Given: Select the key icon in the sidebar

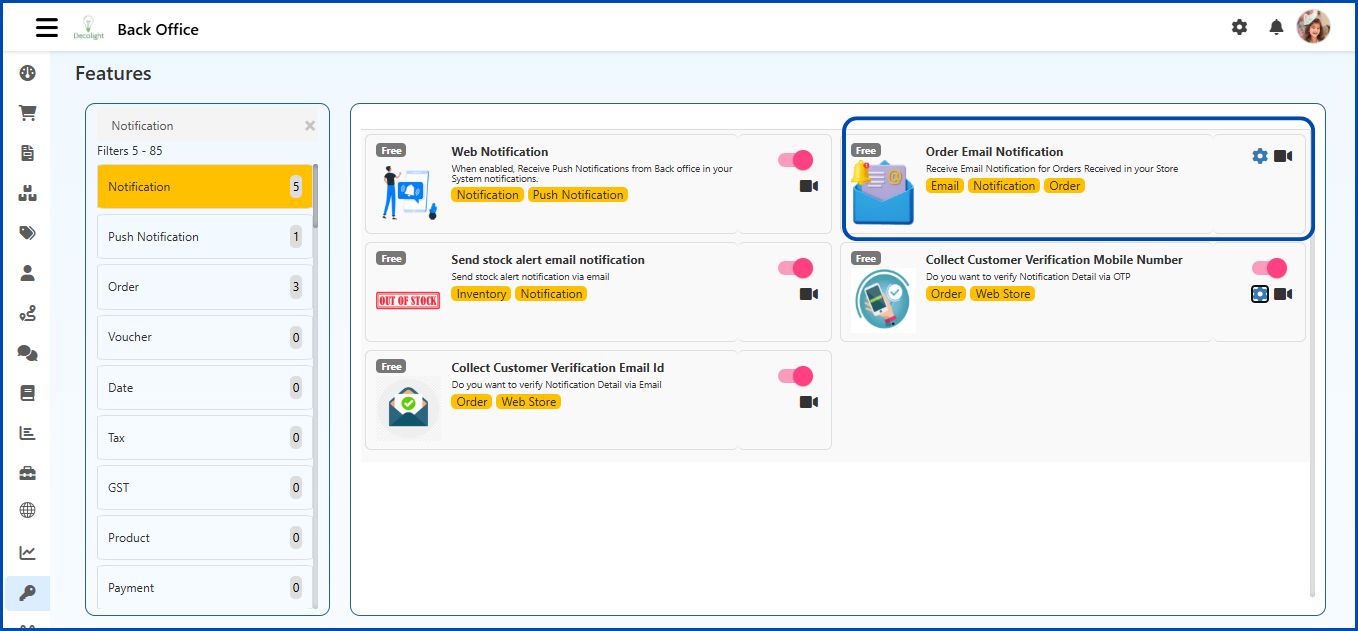Looking at the screenshot, I should coord(27,593).
